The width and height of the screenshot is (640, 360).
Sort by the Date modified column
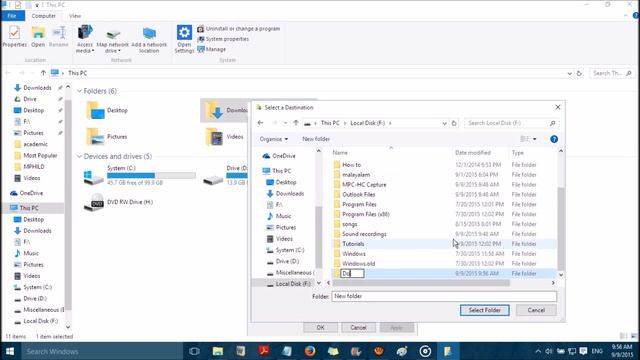473,153
